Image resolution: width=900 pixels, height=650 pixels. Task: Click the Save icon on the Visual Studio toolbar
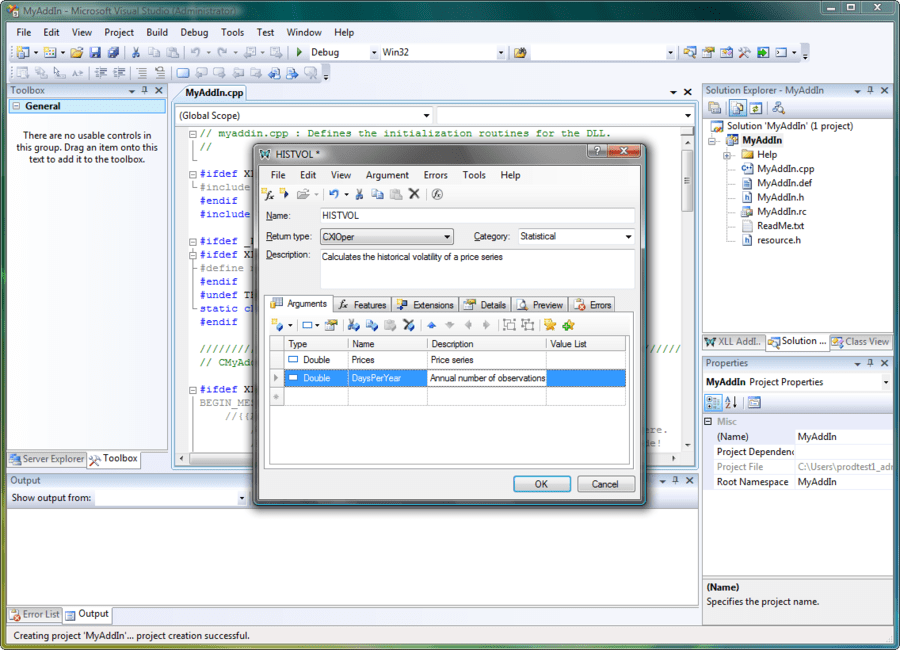click(x=95, y=51)
